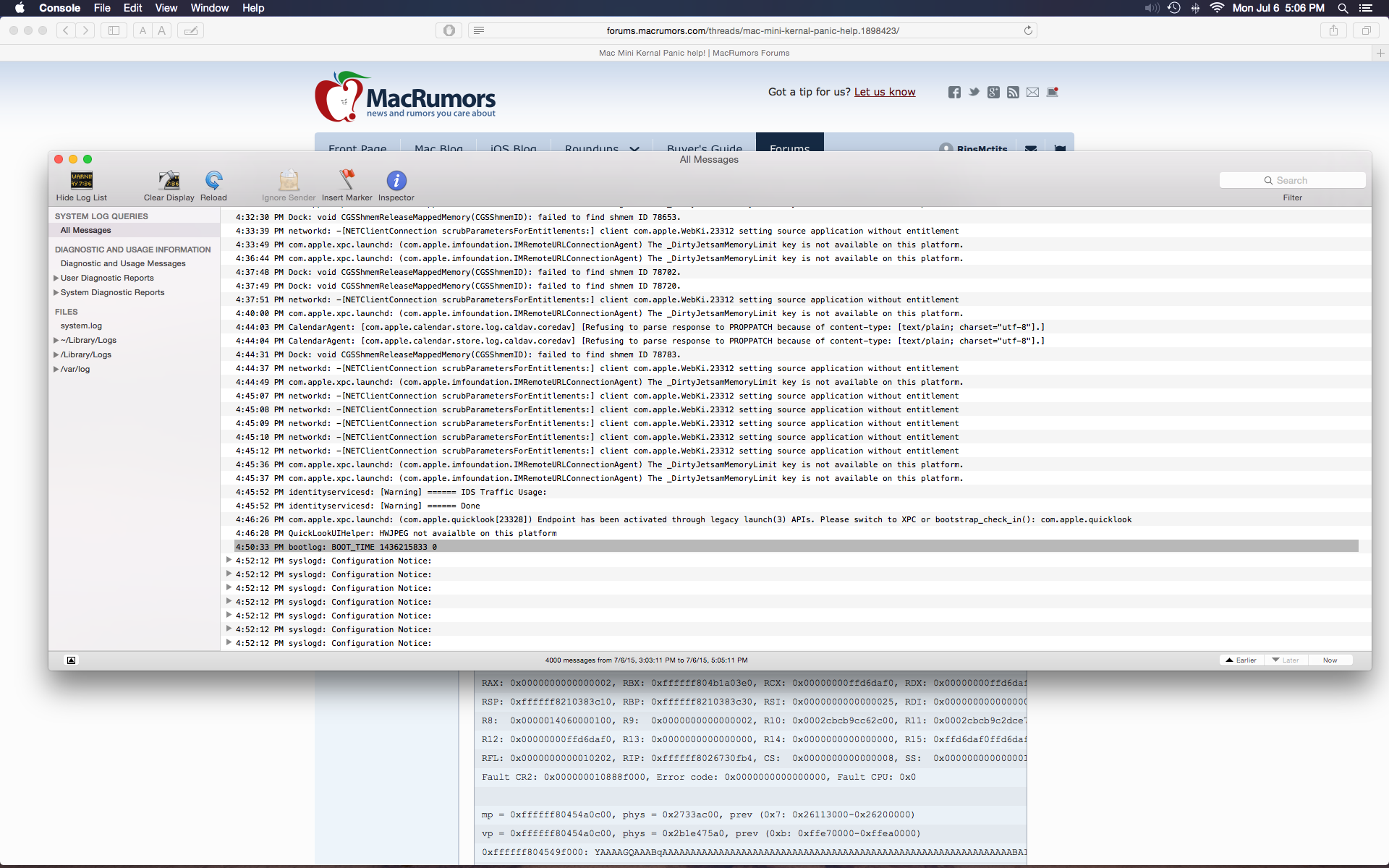This screenshot has height=868, width=1389.
Task: Open the Console menu
Action: point(59,8)
